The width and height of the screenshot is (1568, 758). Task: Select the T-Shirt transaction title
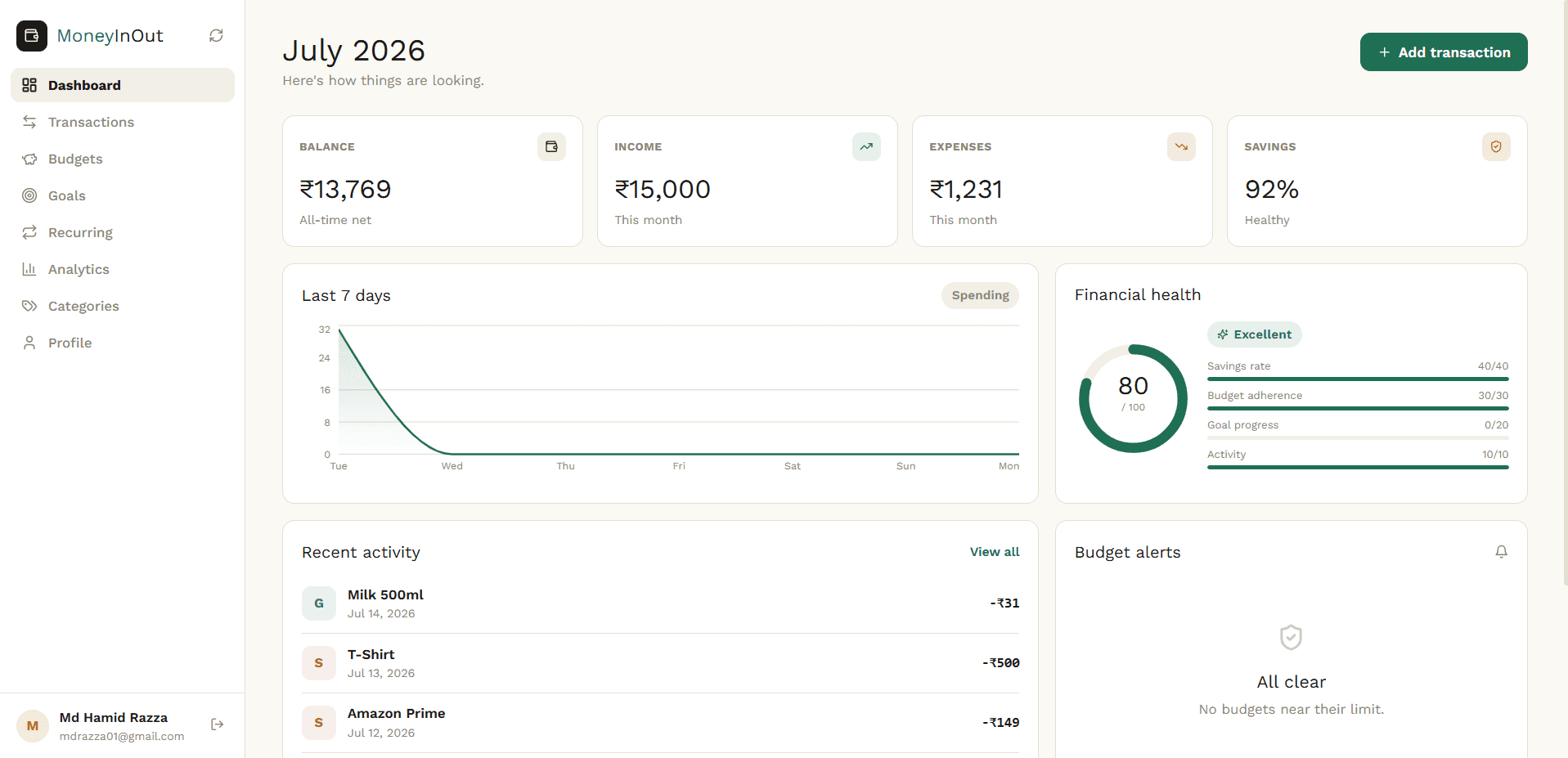(x=371, y=654)
